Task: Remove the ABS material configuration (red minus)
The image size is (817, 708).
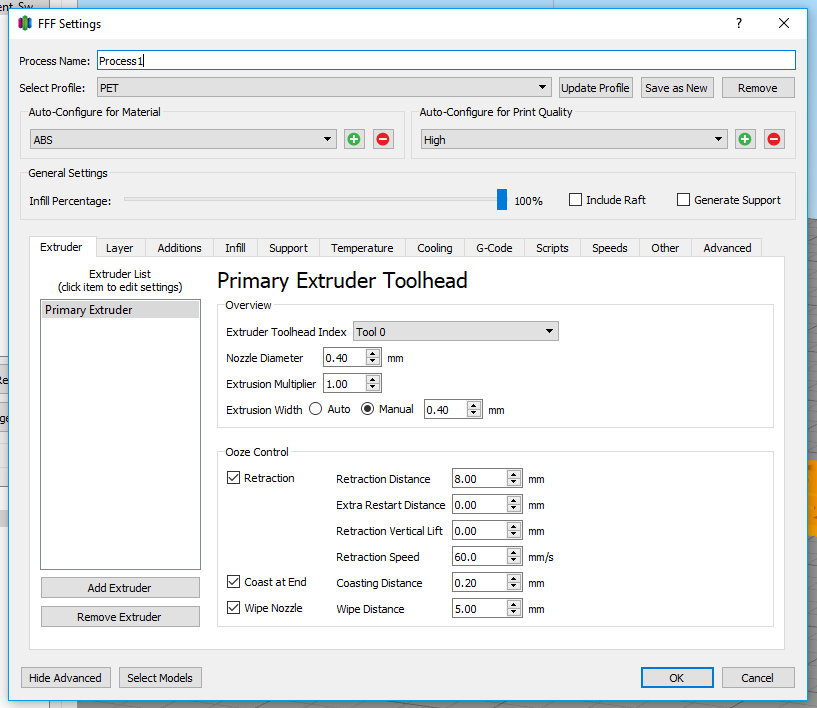Action: tap(383, 139)
